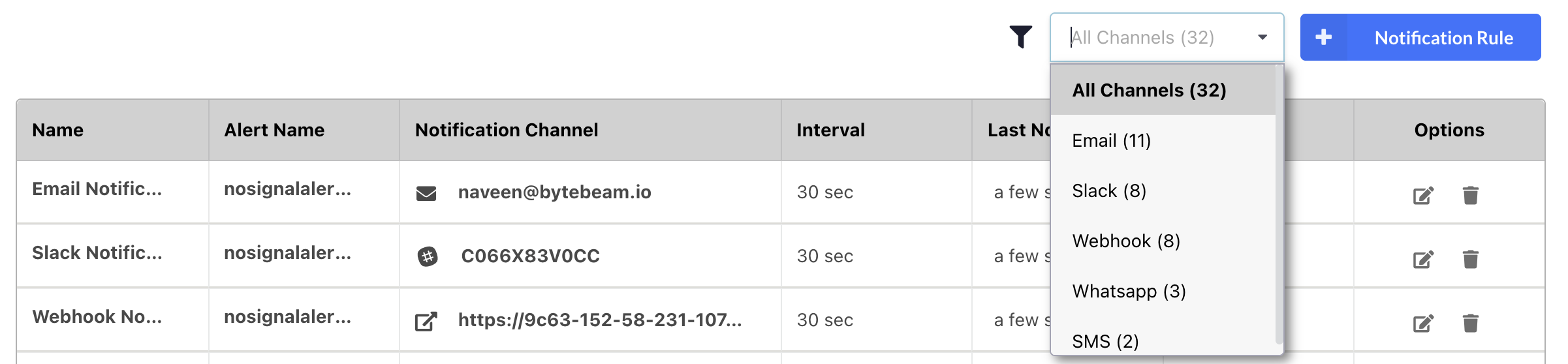This screenshot has width=1568, height=364.
Task: Pick Webhook (8) in the dropdown
Action: coord(1126,241)
